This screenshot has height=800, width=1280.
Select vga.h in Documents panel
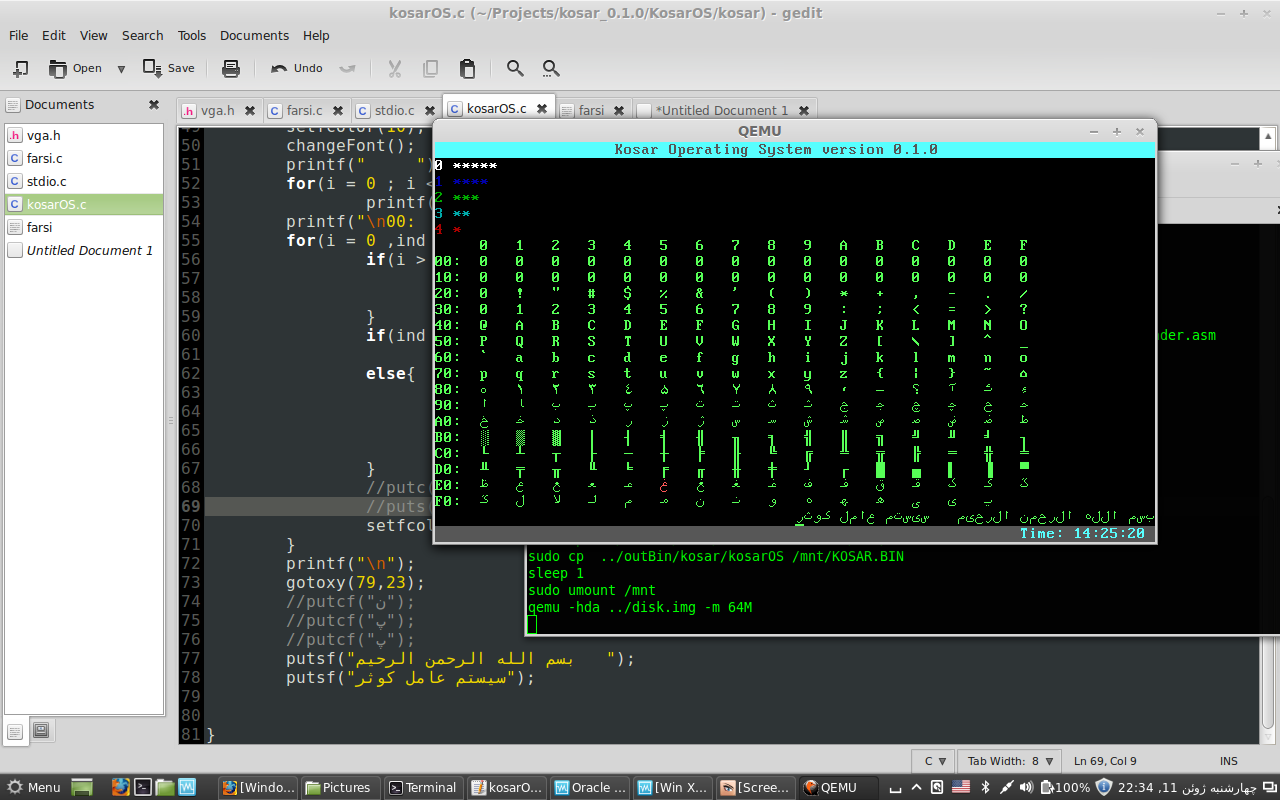pos(44,135)
